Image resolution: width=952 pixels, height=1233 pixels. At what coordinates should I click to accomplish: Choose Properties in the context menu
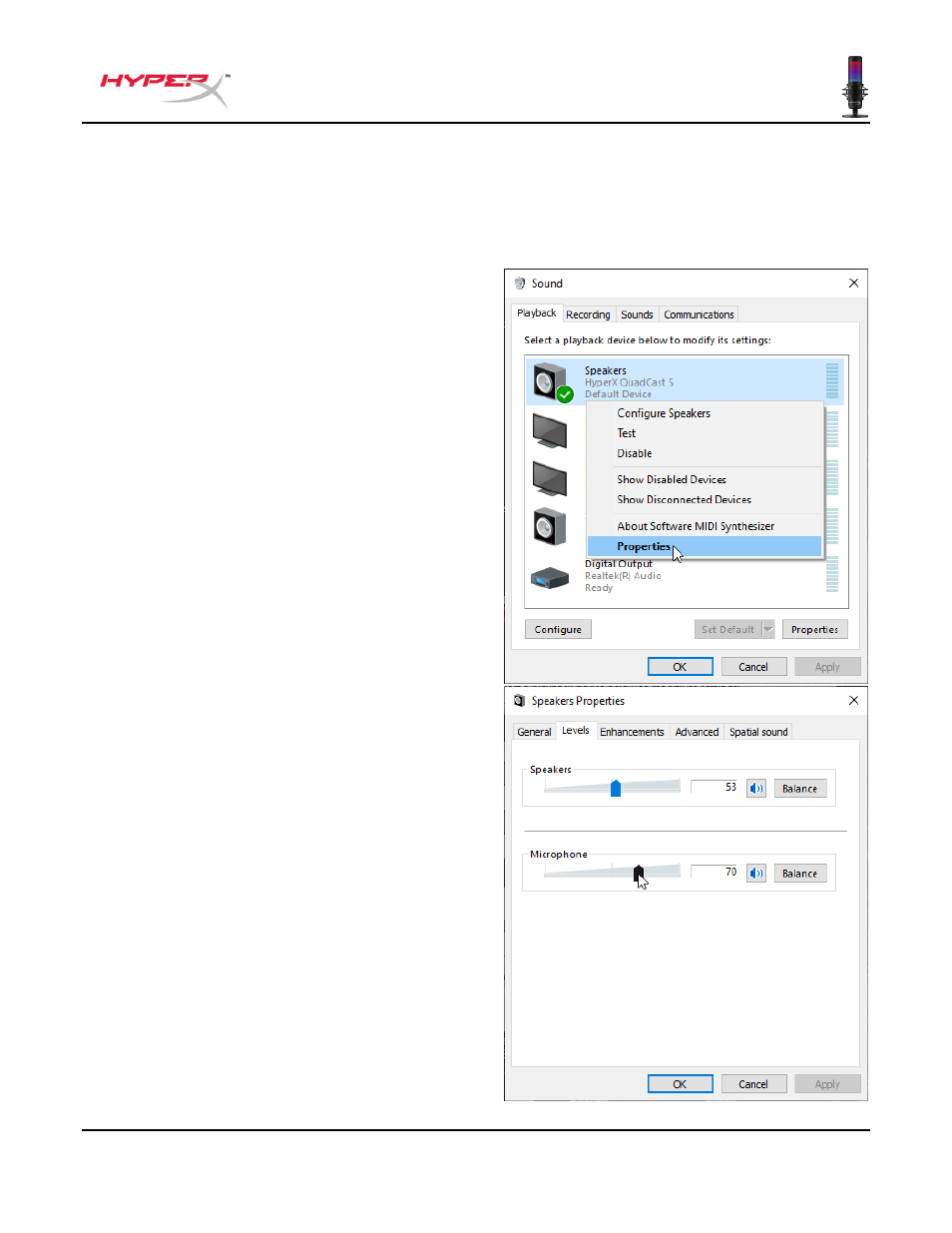point(704,546)
